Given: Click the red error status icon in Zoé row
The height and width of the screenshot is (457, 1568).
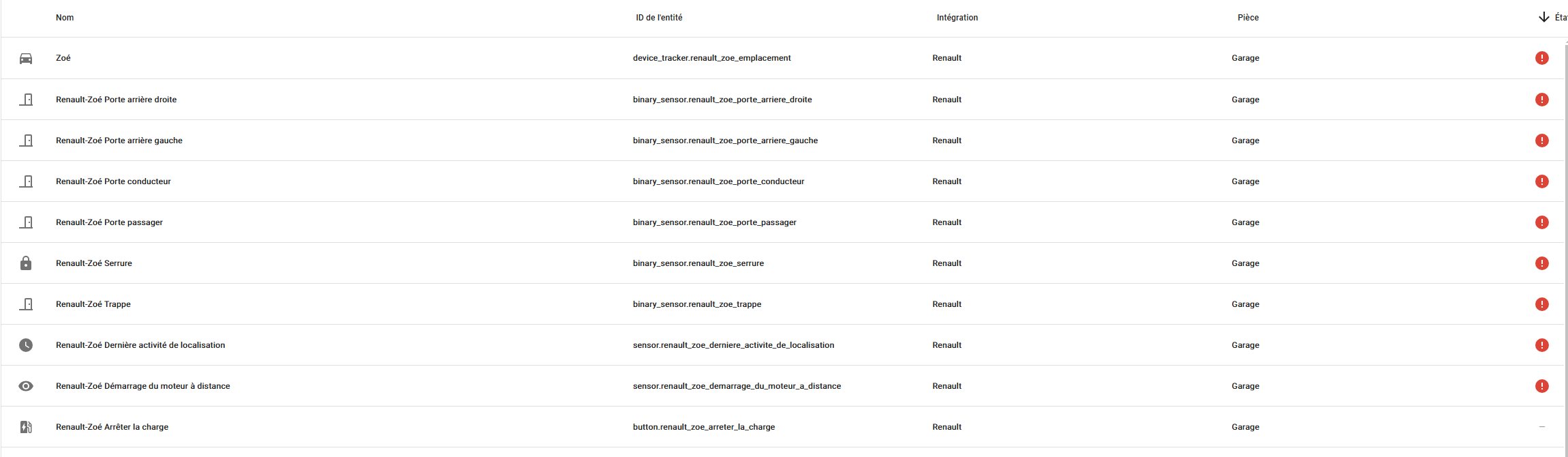Looking at the screenshot, I should pyautogui.click(x=1542, y=58).
